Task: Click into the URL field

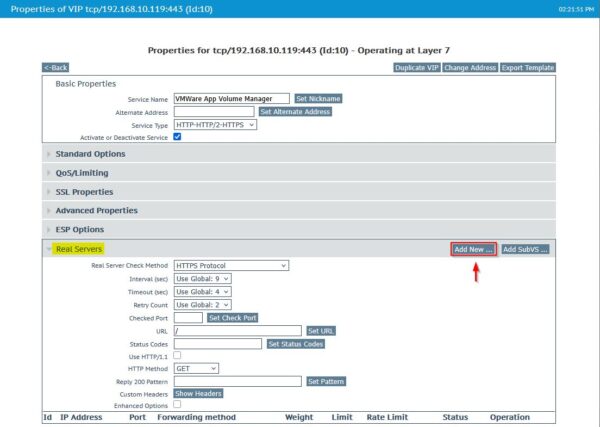Action: (x=237, y=331)
